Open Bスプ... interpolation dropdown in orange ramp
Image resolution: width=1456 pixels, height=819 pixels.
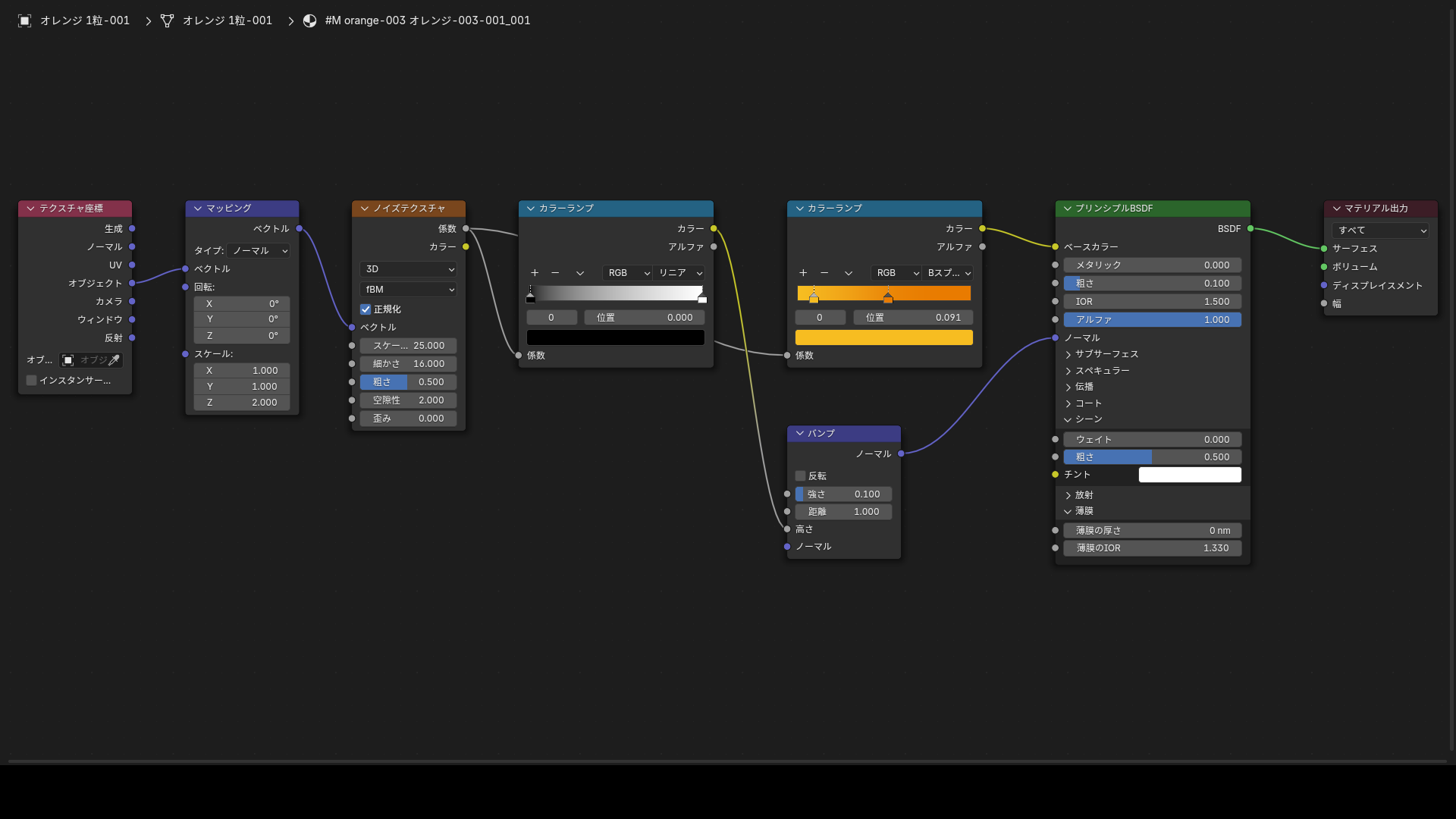948,273
